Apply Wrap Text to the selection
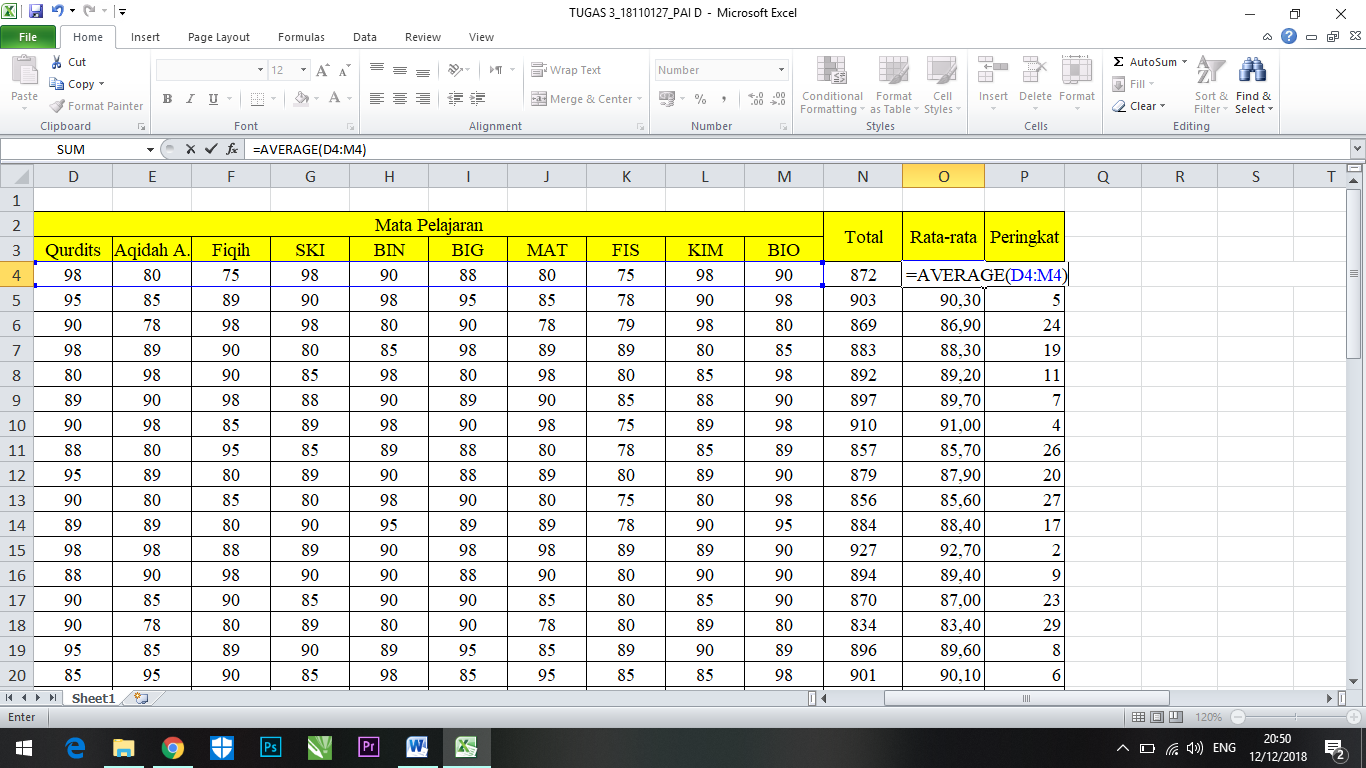The image size is (1366, 768). tap(565, 69)
